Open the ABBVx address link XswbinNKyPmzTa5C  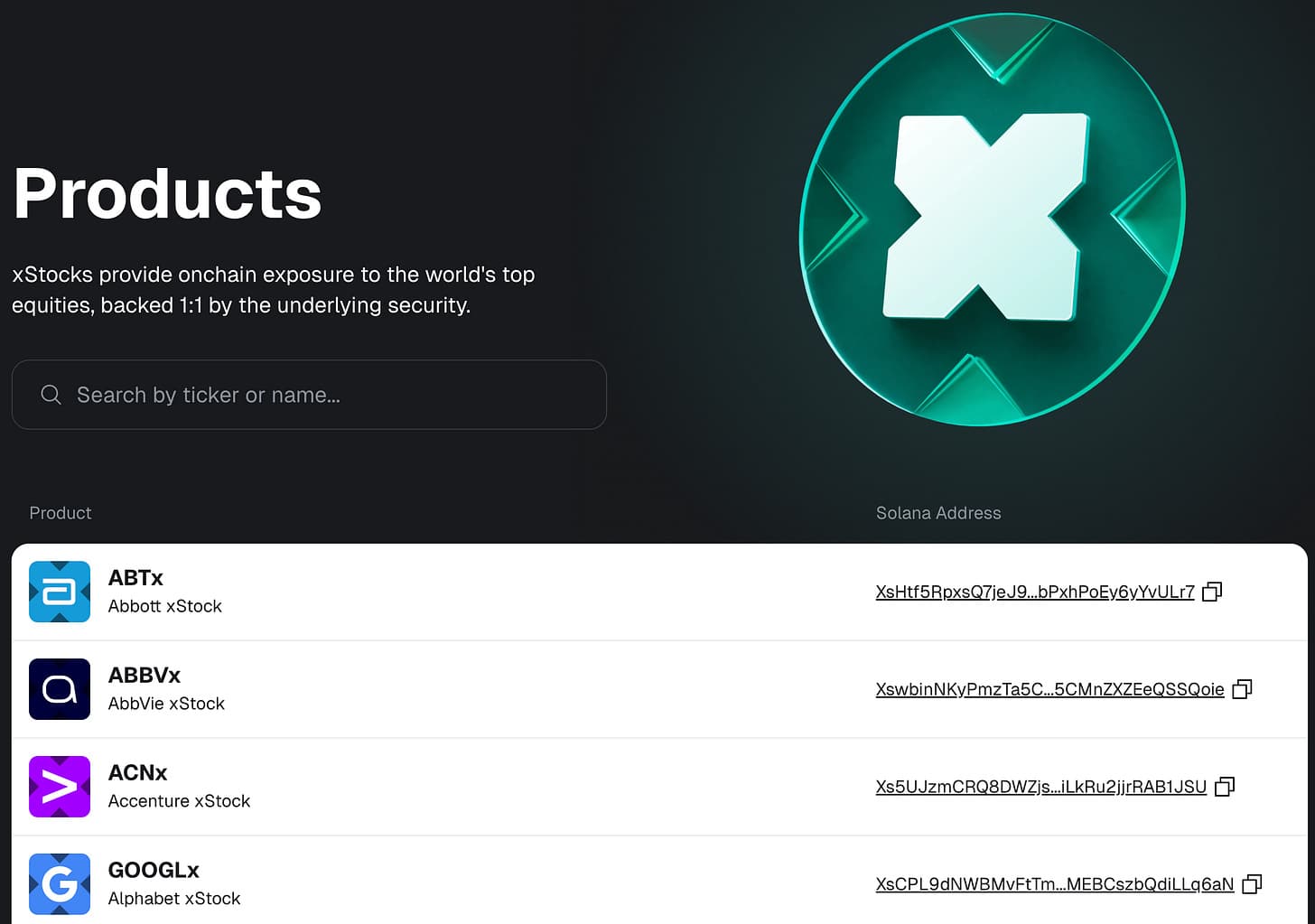click(x=1049, y=689)
